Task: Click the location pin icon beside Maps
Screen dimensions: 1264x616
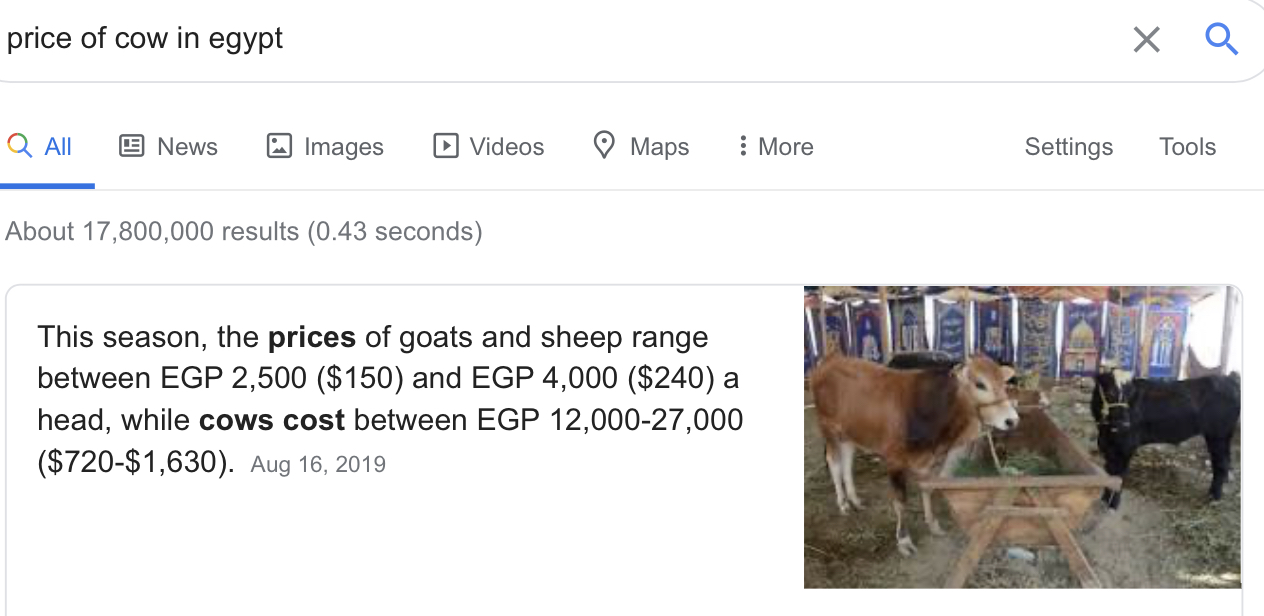Action: [x=604, y=145]
